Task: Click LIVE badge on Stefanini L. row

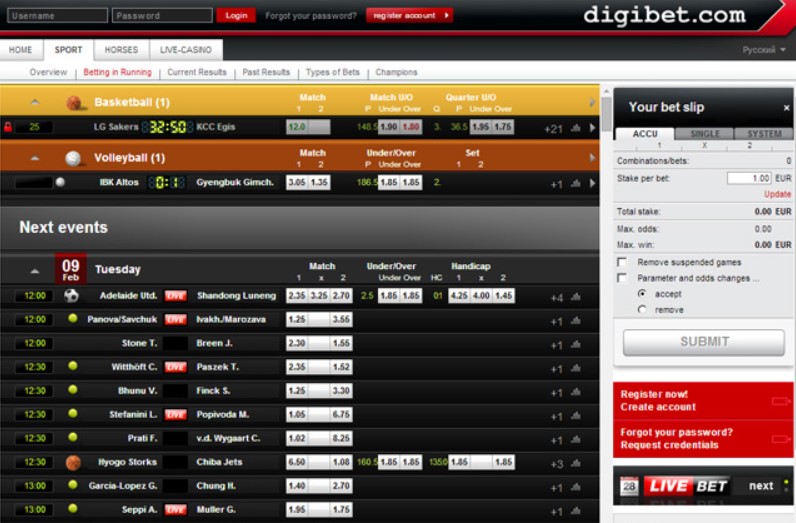Action: pos(176,414)
